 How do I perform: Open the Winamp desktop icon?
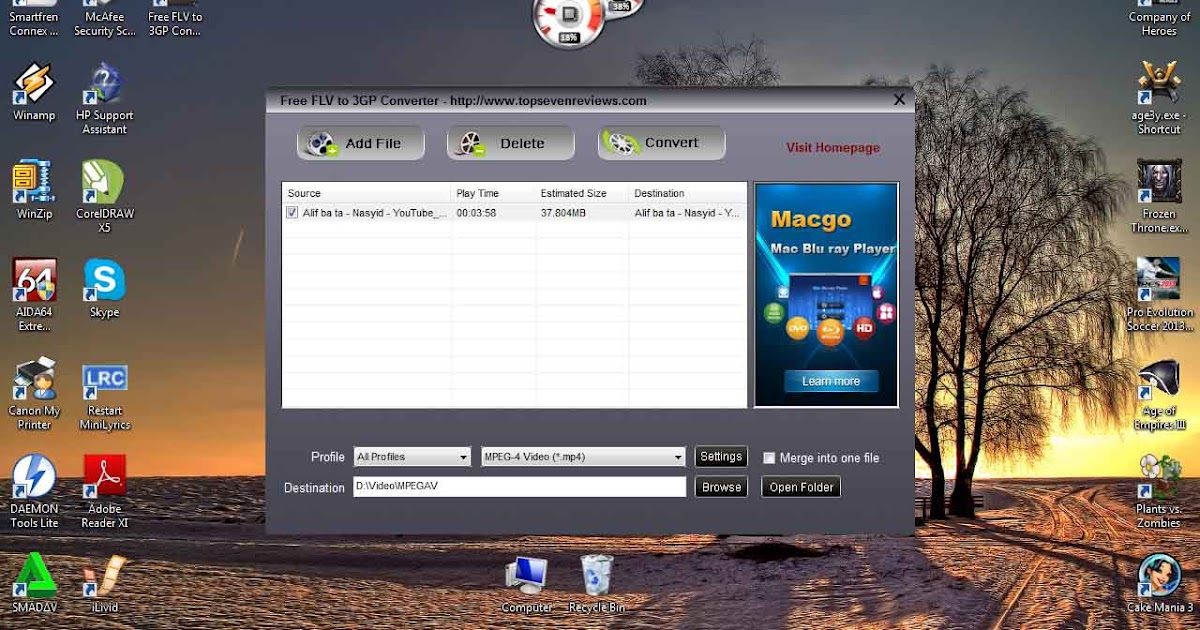[34, 92]
